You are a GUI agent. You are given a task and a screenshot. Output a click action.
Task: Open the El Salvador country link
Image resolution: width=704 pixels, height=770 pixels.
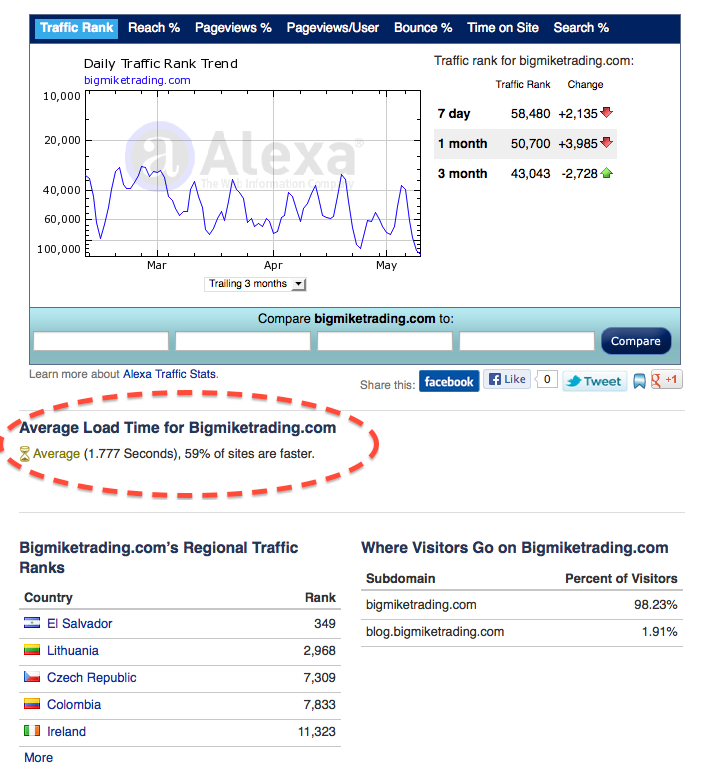click(x=80, y=624)
